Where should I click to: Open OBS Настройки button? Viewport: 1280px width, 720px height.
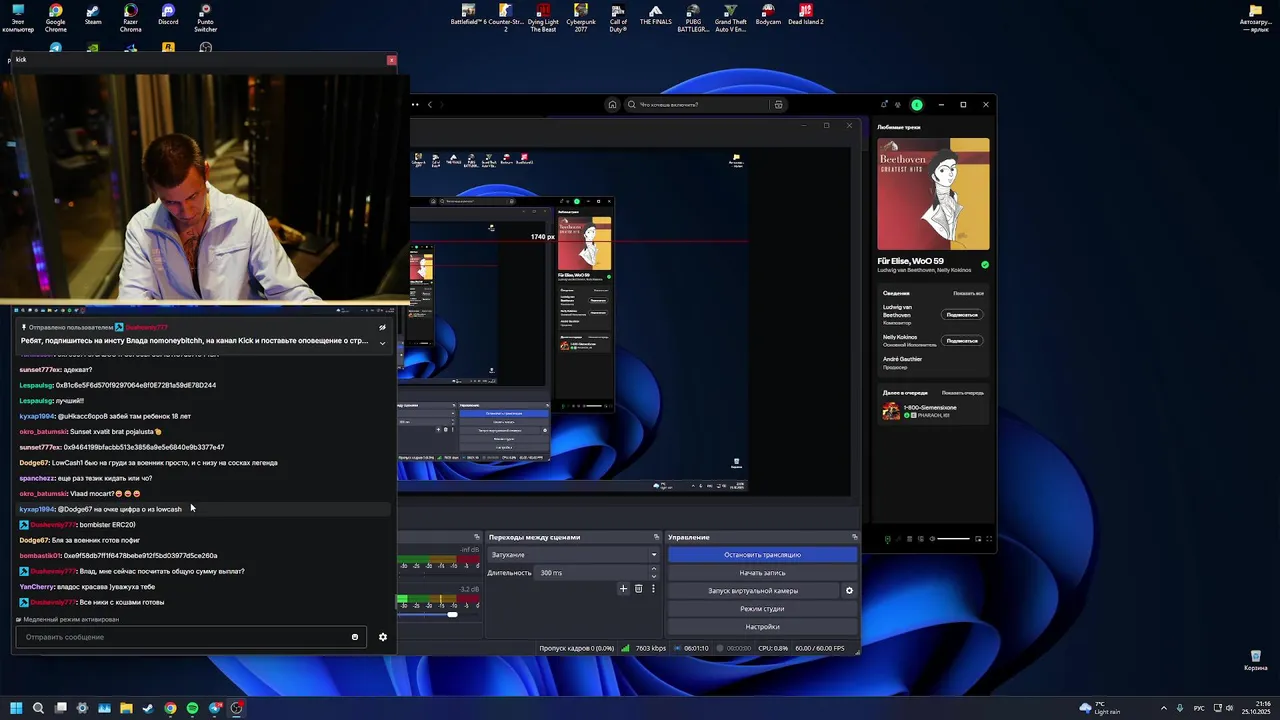pyautogui.click(x=762, y=627)
